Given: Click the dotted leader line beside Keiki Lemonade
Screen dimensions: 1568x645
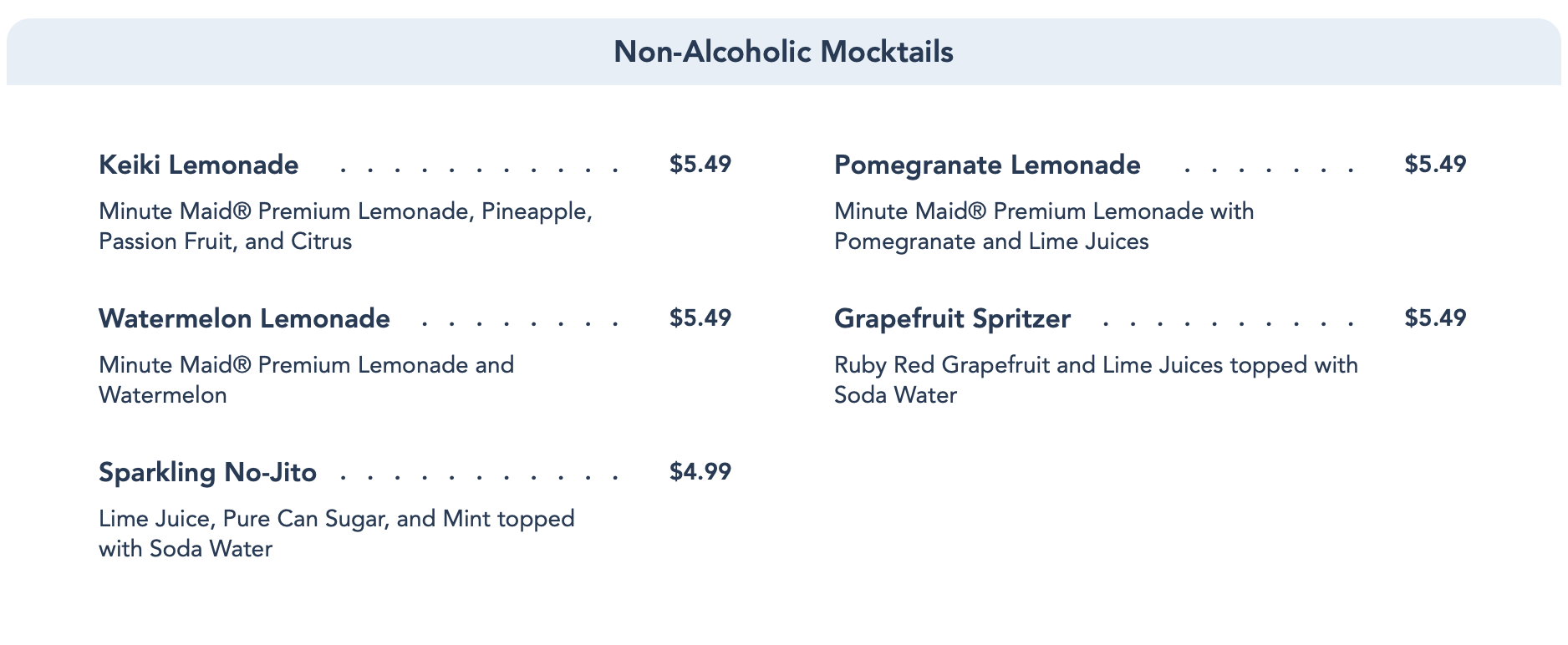Looking at the screenshot, I should click(x=479, y=168).
